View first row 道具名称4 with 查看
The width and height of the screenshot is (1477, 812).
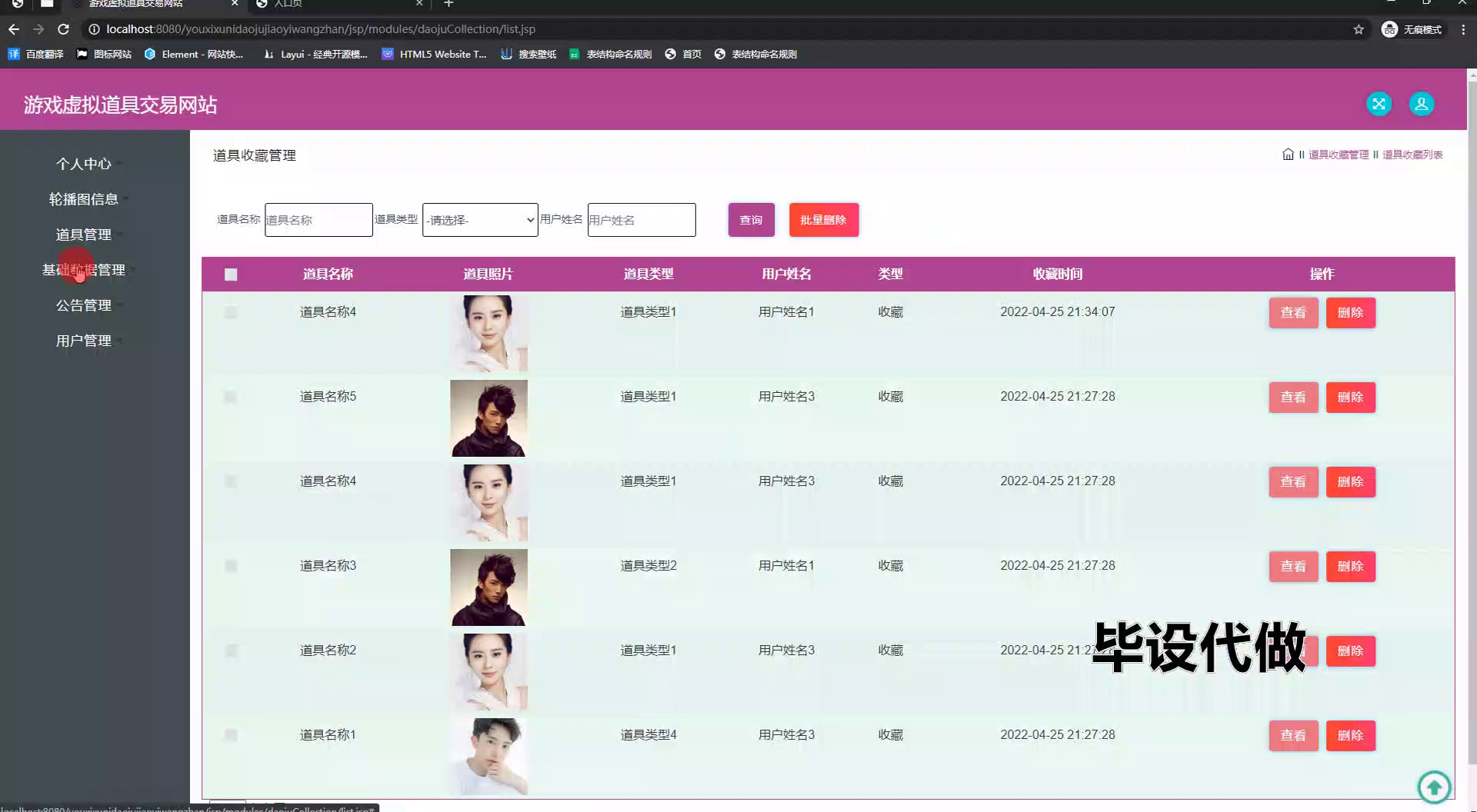1293,313
